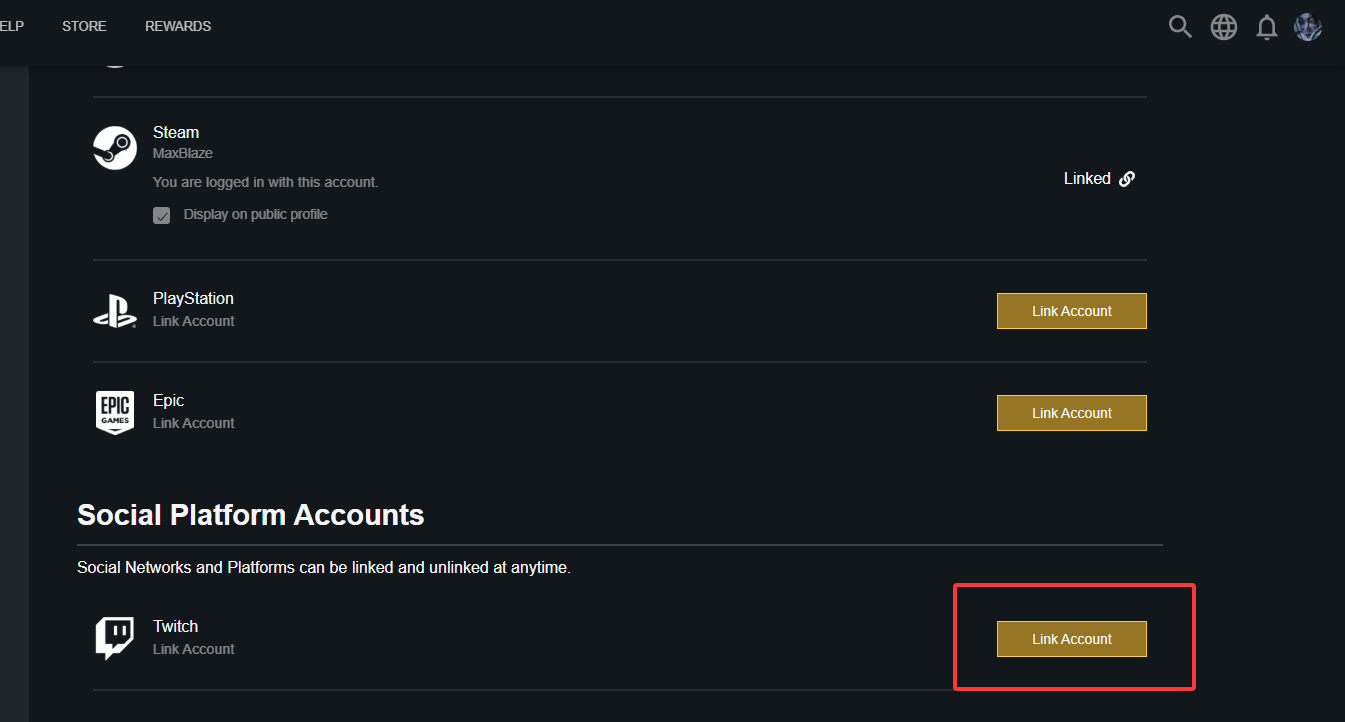Open the notifications bell

(1267, 27)
